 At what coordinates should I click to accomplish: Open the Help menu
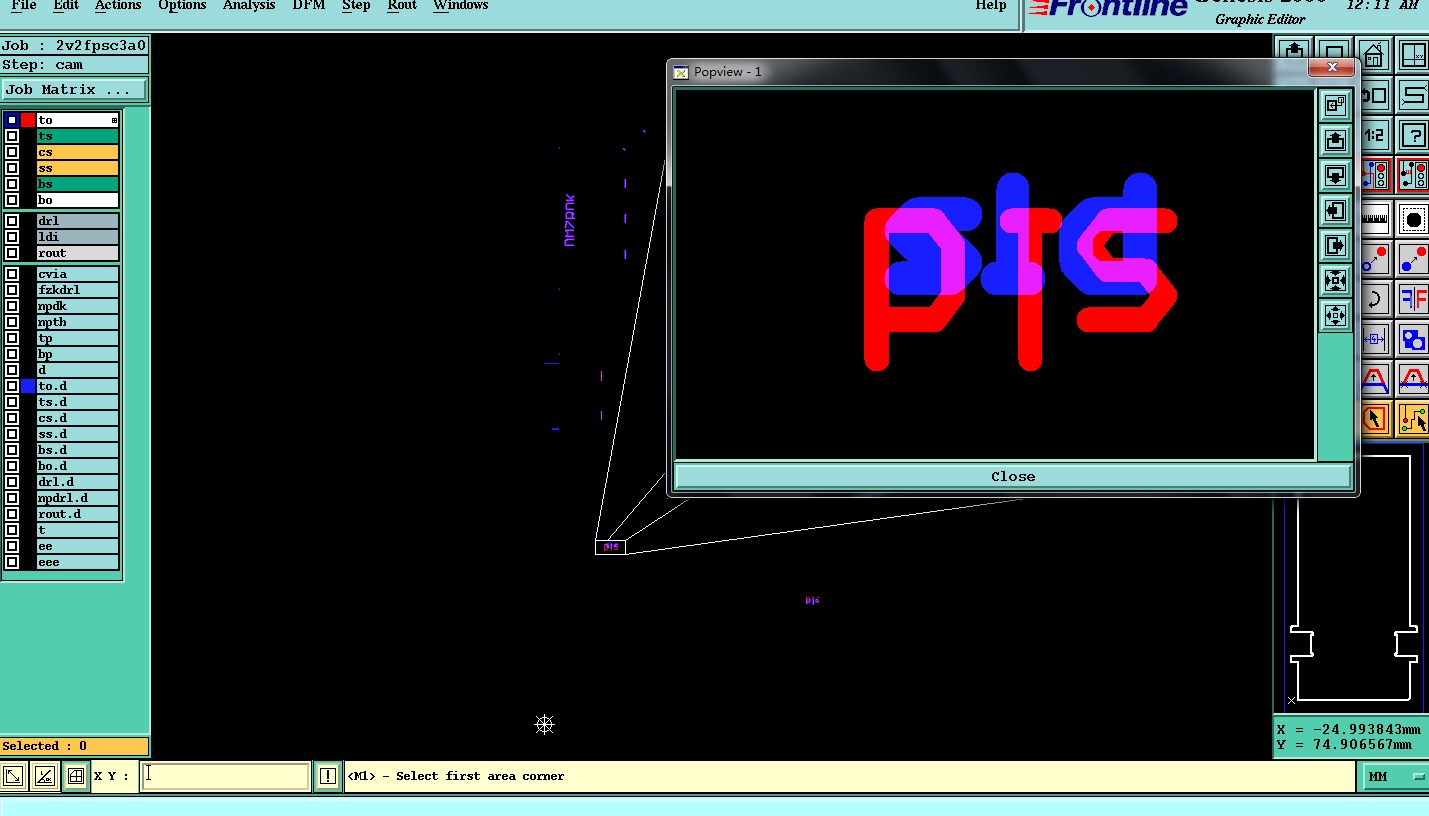(991, 6)
